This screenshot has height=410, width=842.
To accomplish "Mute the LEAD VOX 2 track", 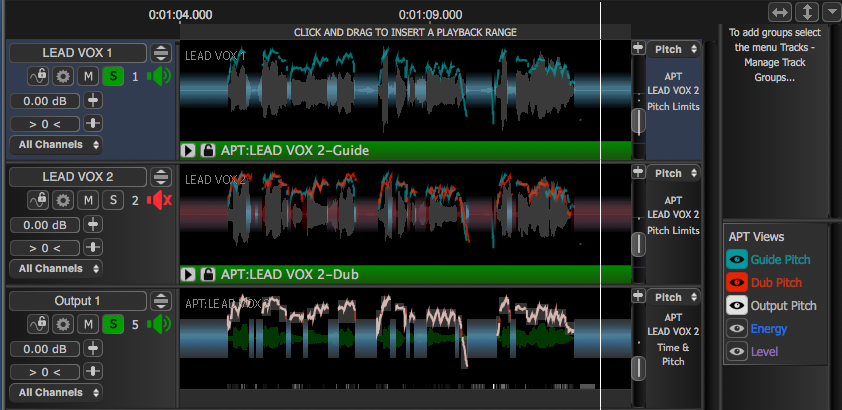I will 88,200.
